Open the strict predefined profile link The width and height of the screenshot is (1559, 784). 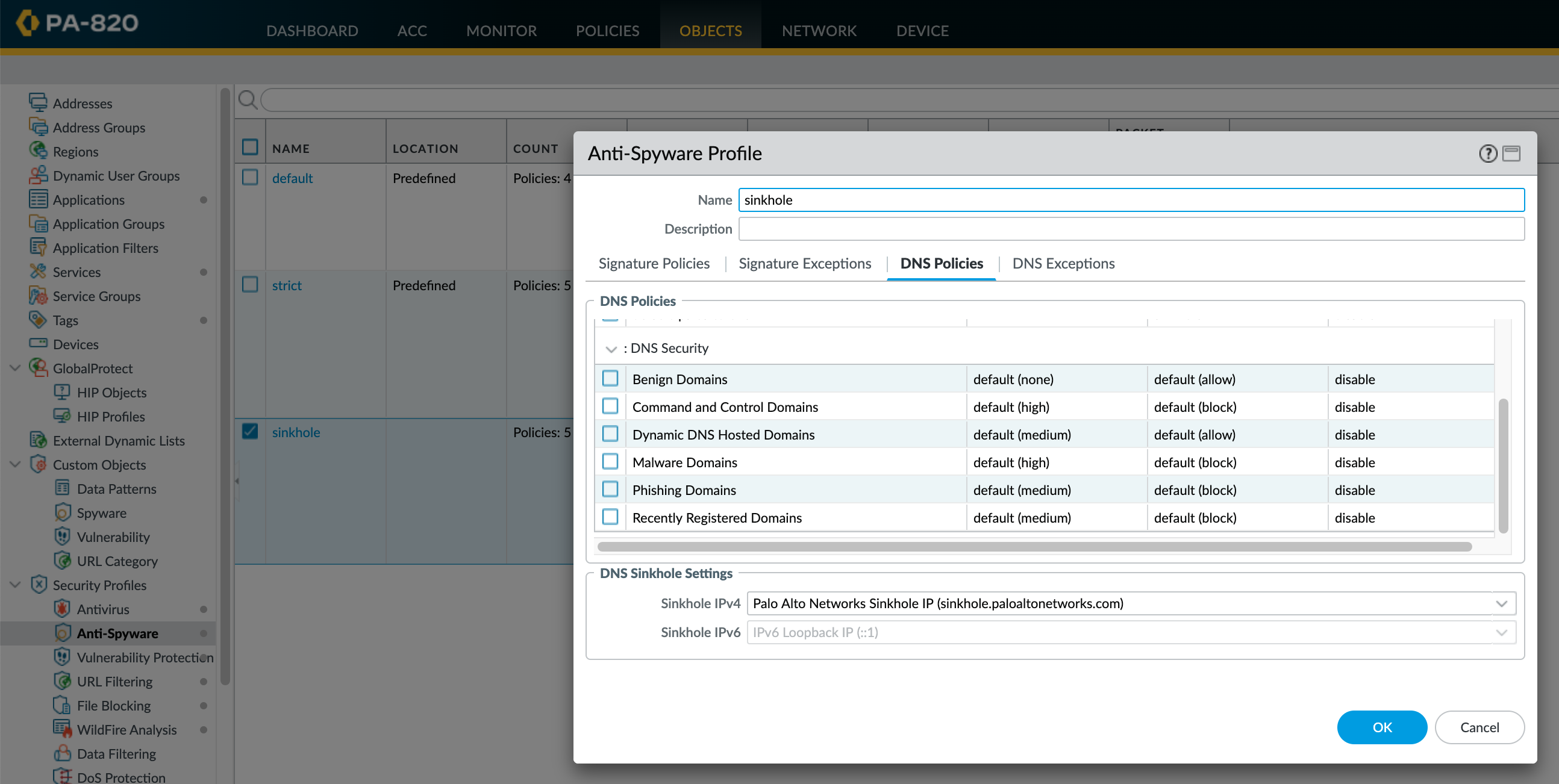pyautogui.click(x=286, y=285)
